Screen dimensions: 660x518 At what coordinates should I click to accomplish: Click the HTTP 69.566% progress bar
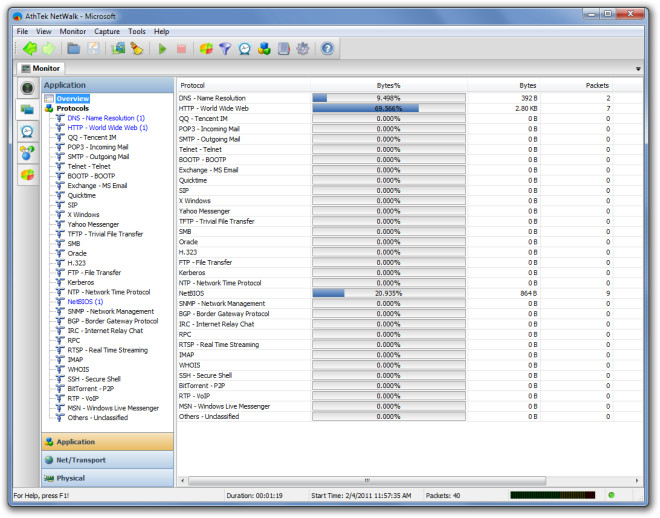coord(389,109)
